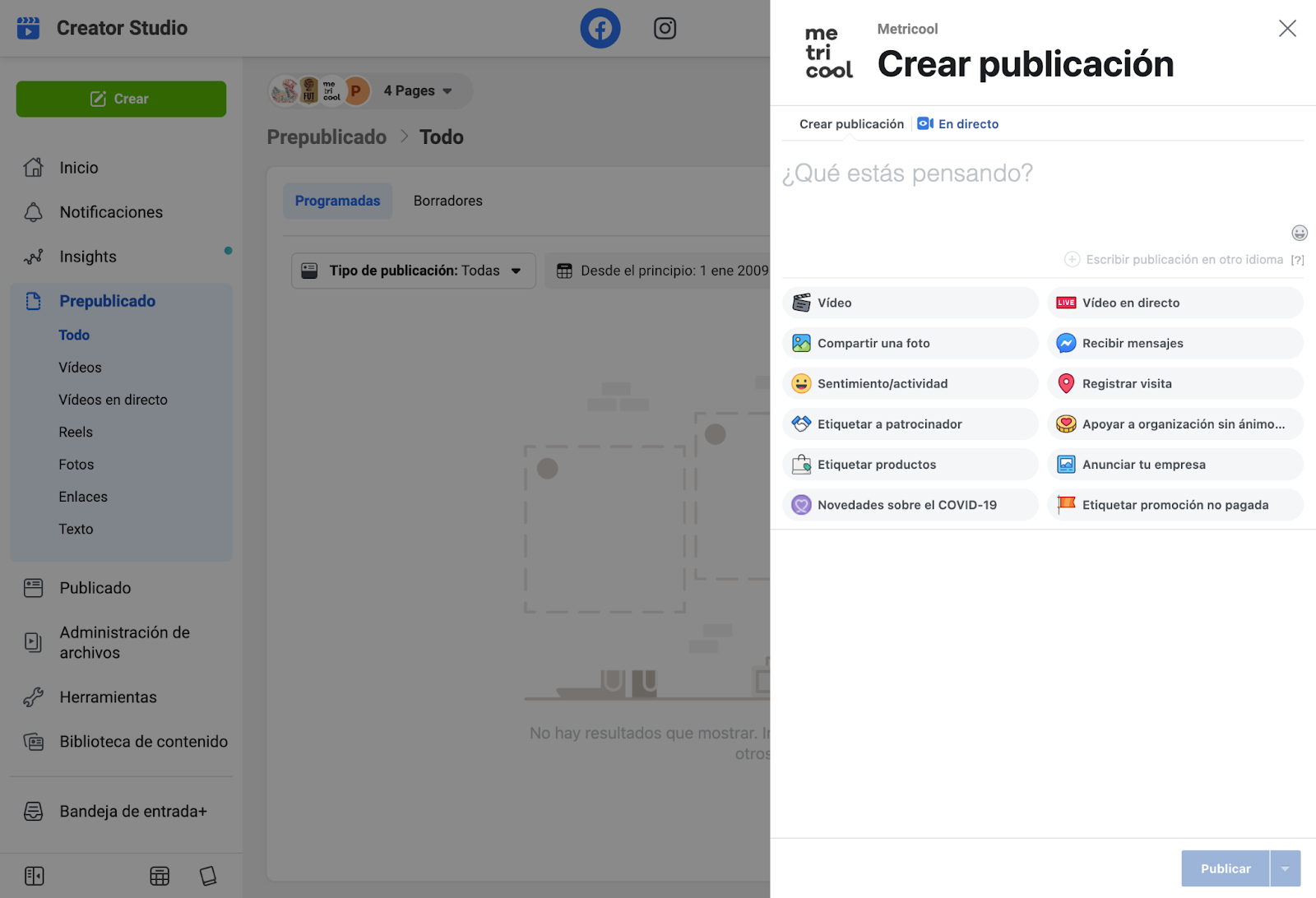Open Insights from the sidebar
1316x898 pixels.
click(87, 256)
